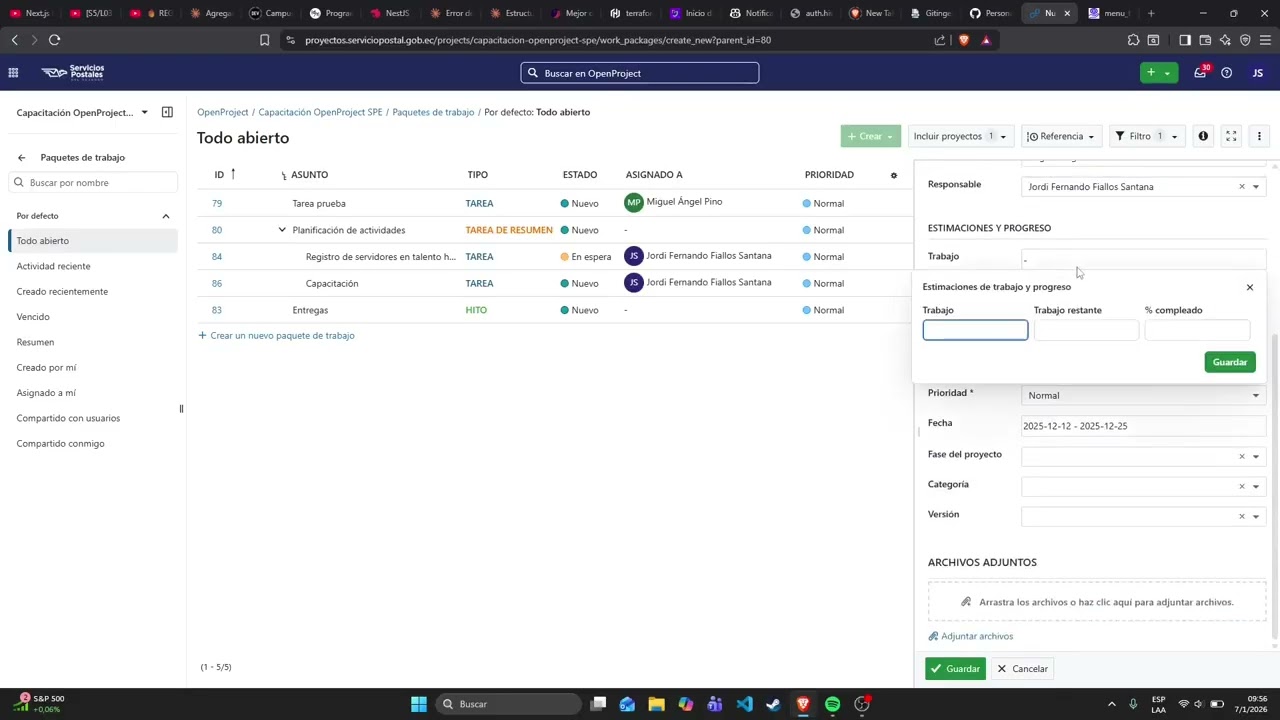The height and width of the screenshot is (720, 1280).
Task: Open Spotify from the taskbar
Action: (833, 704)
